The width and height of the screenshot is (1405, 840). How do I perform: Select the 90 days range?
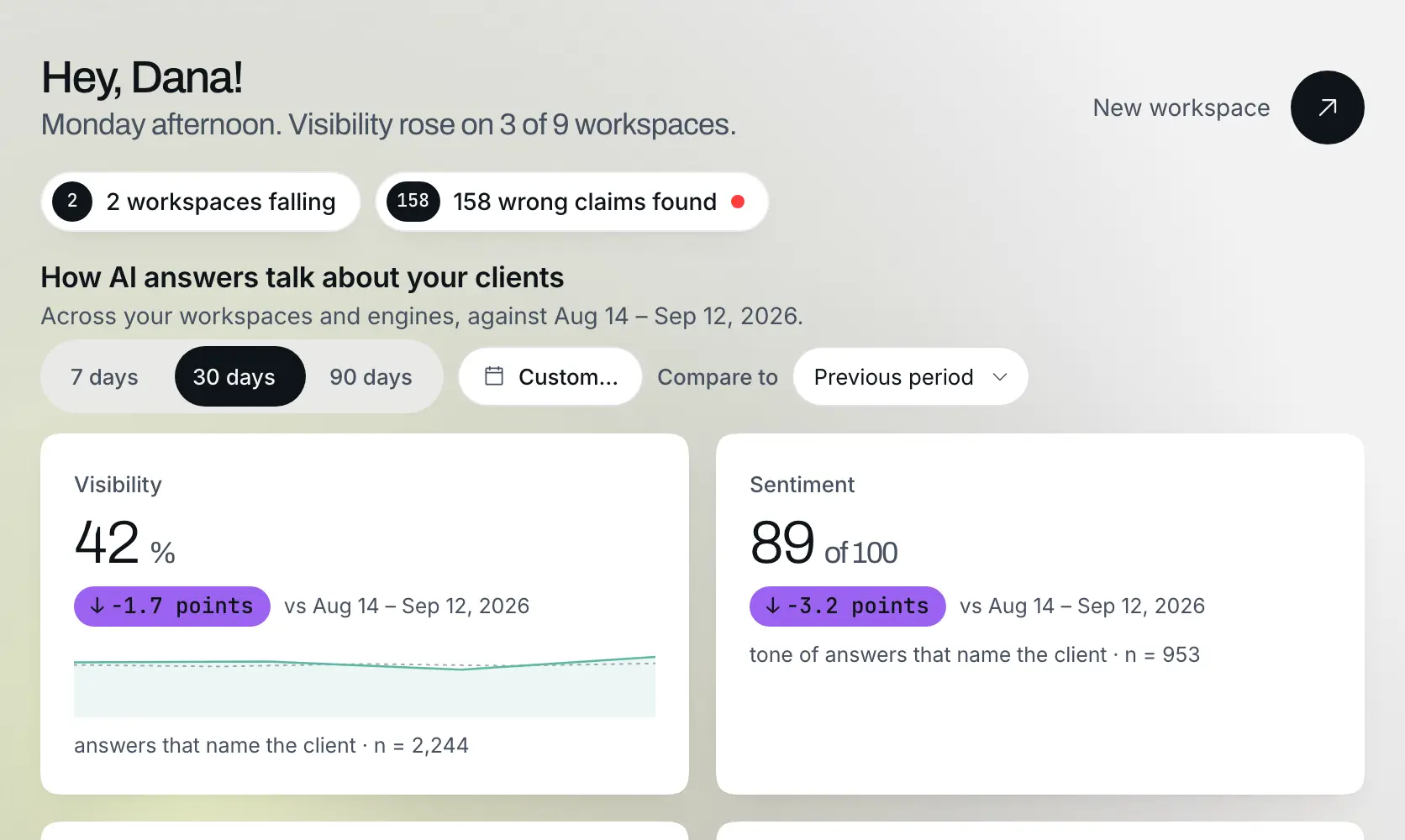click(x=371, y=376)
